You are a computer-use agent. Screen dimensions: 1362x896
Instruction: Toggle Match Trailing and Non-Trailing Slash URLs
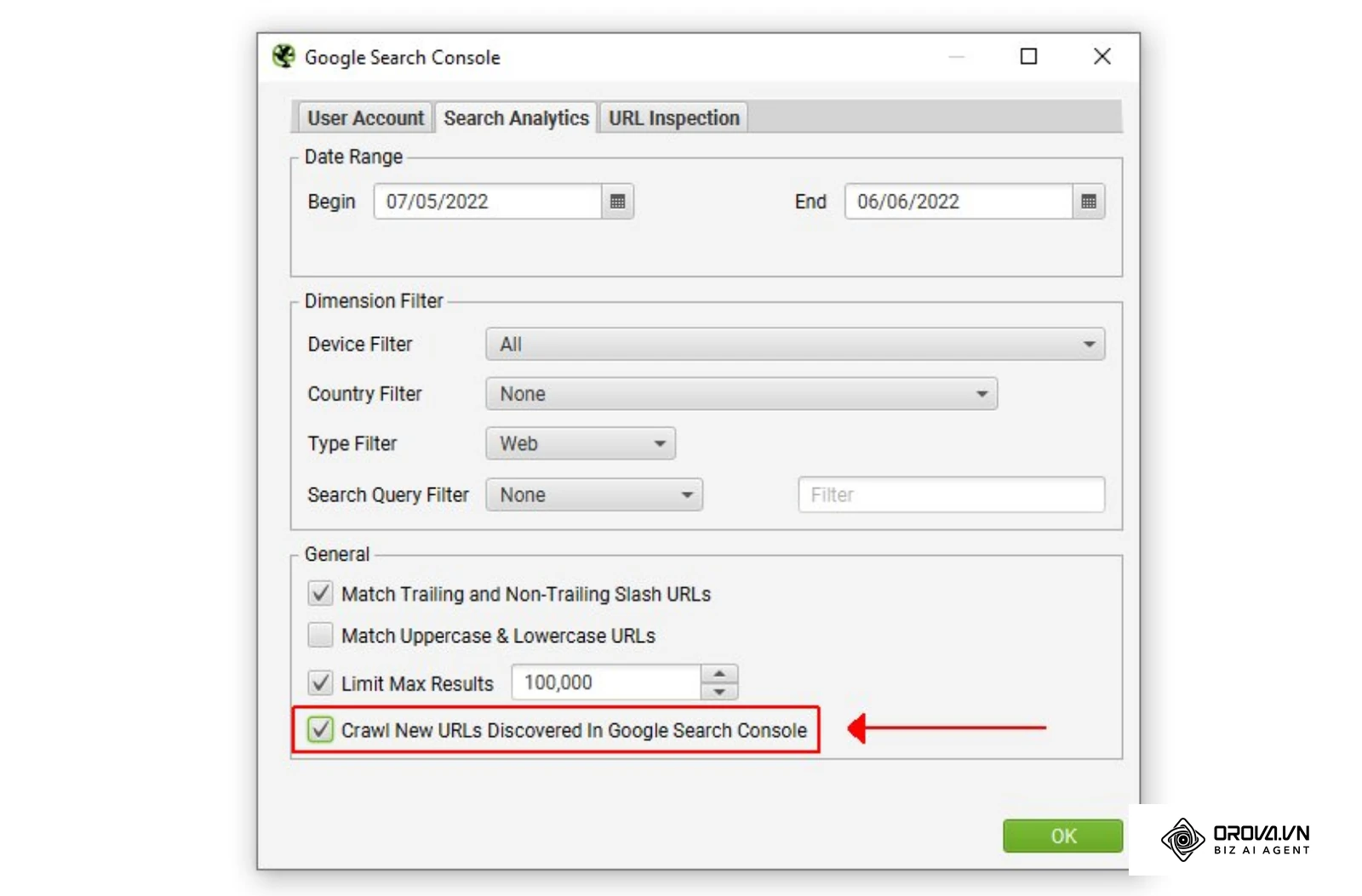320,593
